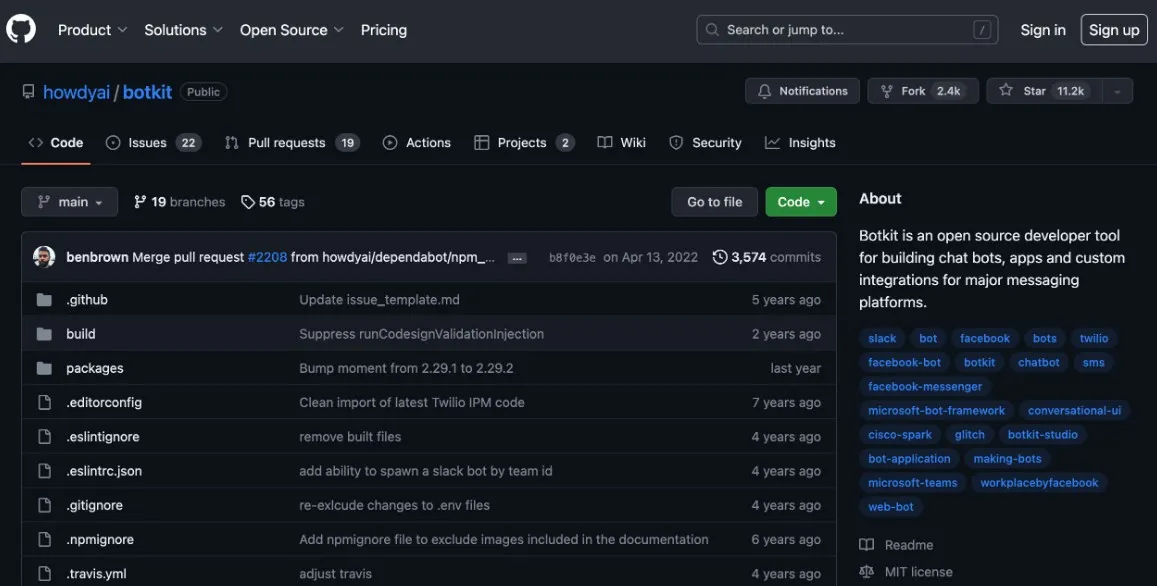The width and height of the screenshot is (1157, 586).
Task: Open commit 'Suppress runCodesignValidationInjection'
Action: click(421, 334)
